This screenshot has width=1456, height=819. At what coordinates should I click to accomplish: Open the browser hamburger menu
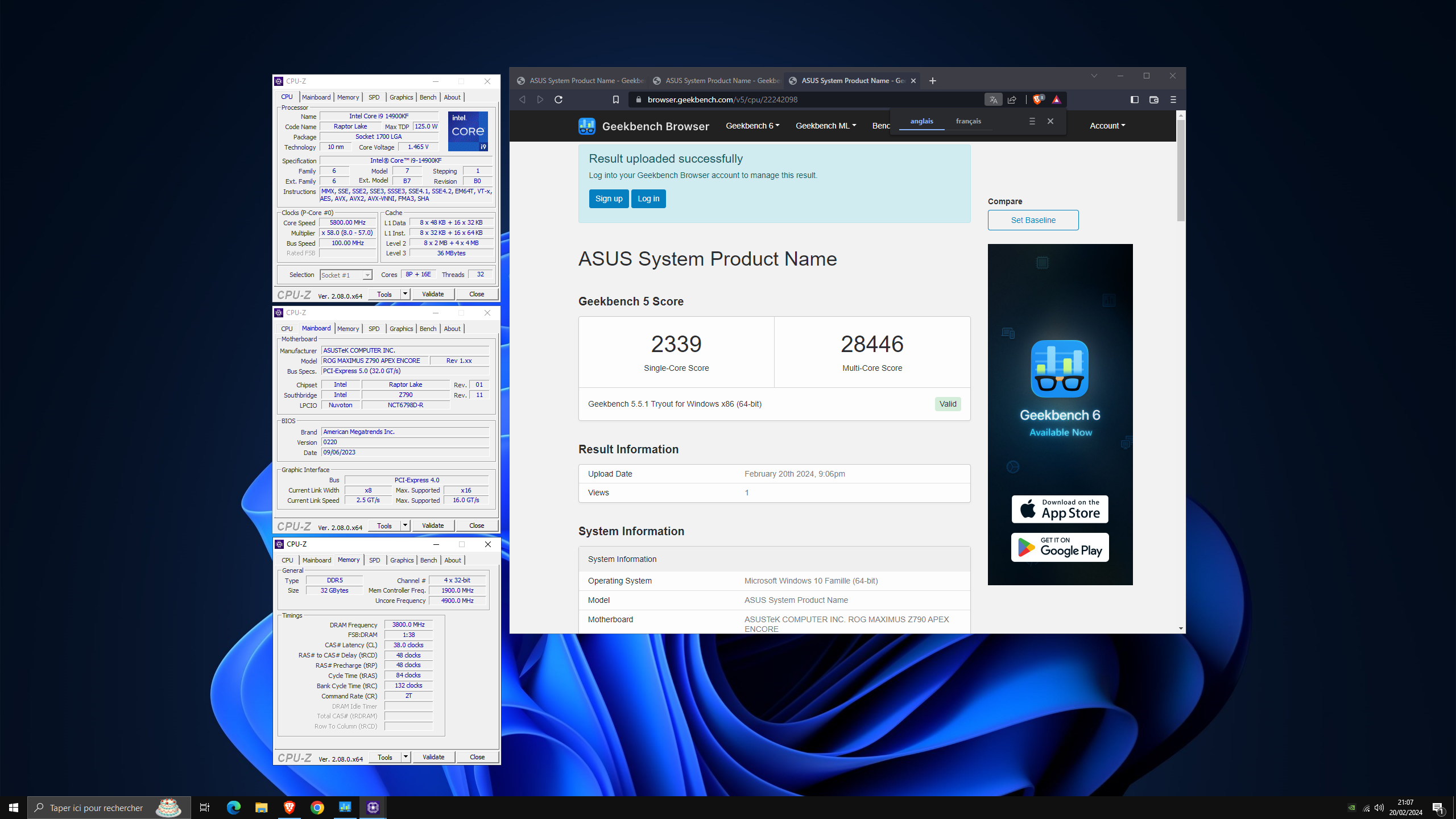click(x=1173, y=100)
